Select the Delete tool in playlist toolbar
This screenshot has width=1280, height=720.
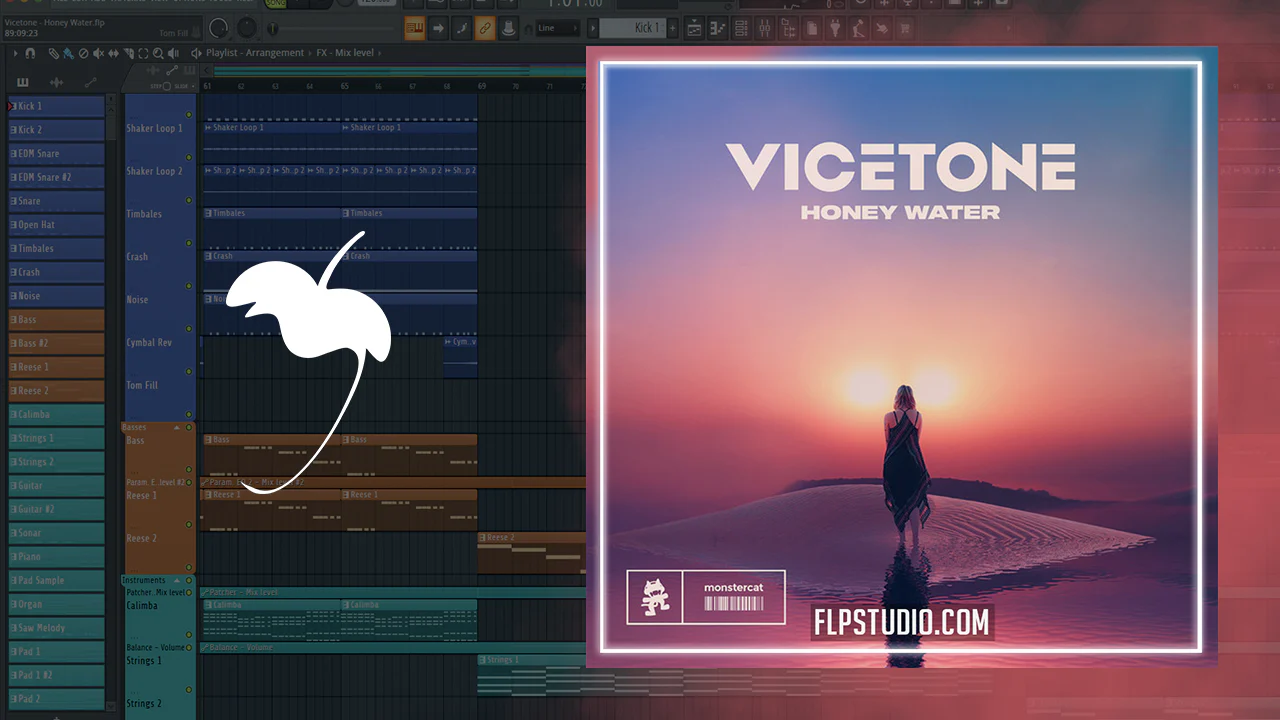pyautogui.click(x=83, y=53)
